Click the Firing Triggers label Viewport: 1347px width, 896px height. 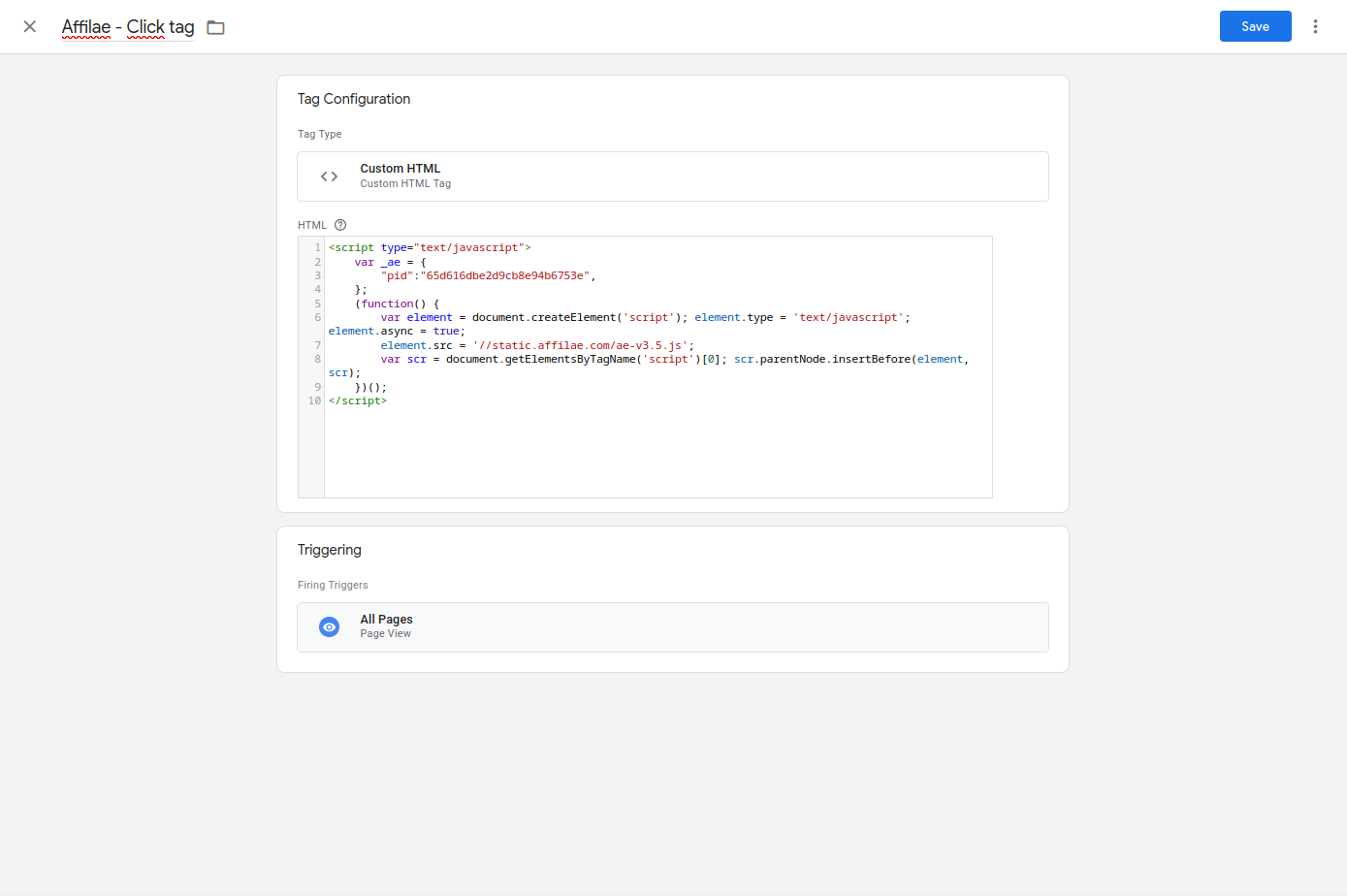(x=333, y=586)
